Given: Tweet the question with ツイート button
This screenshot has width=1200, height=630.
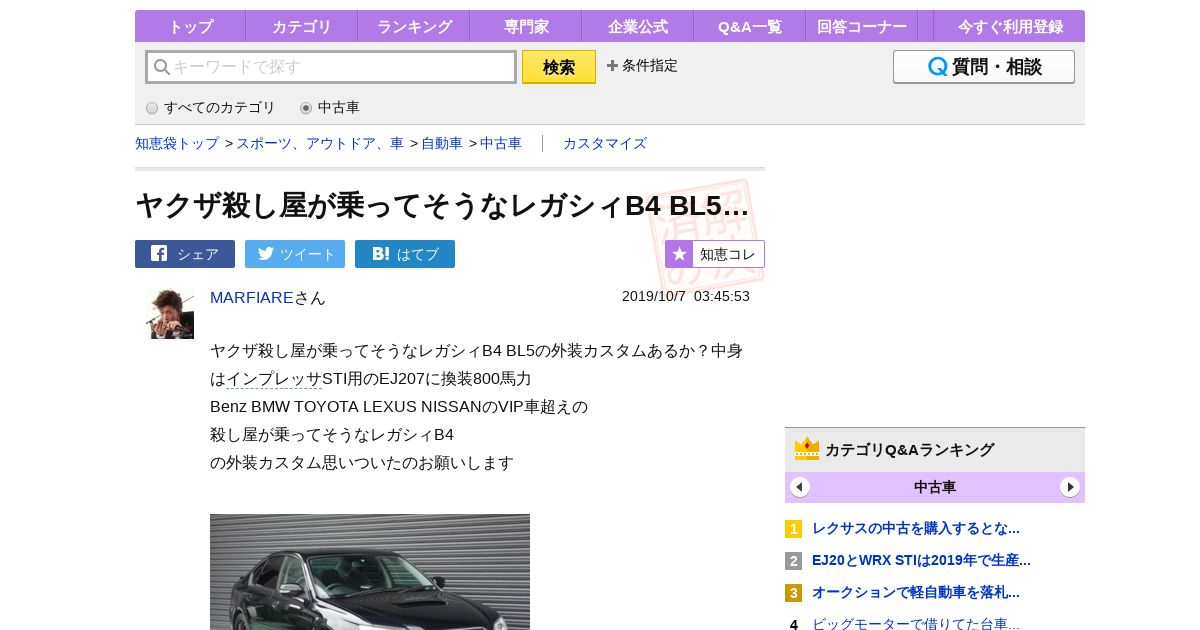Looking at the screenshot, I should coord(295,254).
